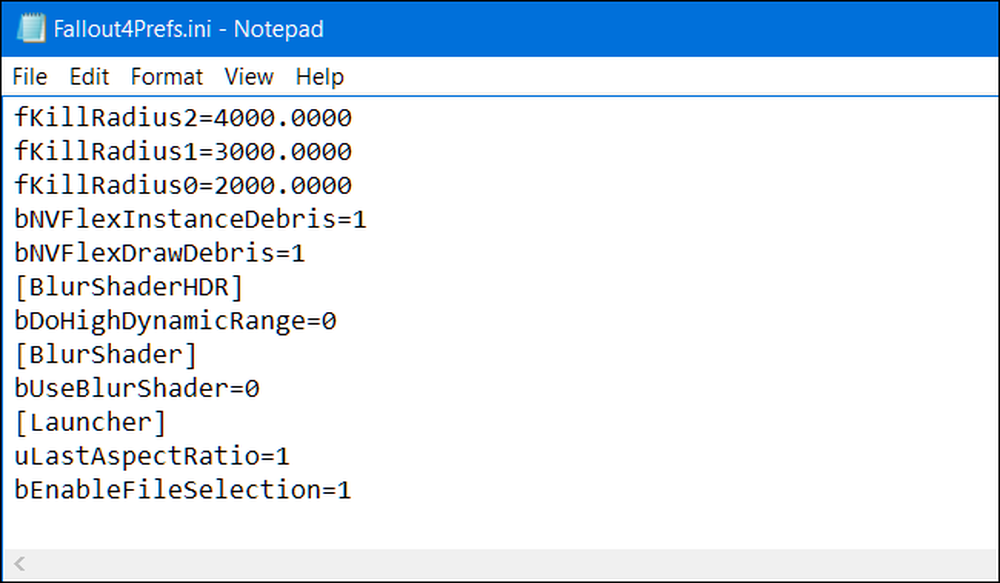
Task: Click the Notepad icon in title bar
Action: click(x=31, y=29)
